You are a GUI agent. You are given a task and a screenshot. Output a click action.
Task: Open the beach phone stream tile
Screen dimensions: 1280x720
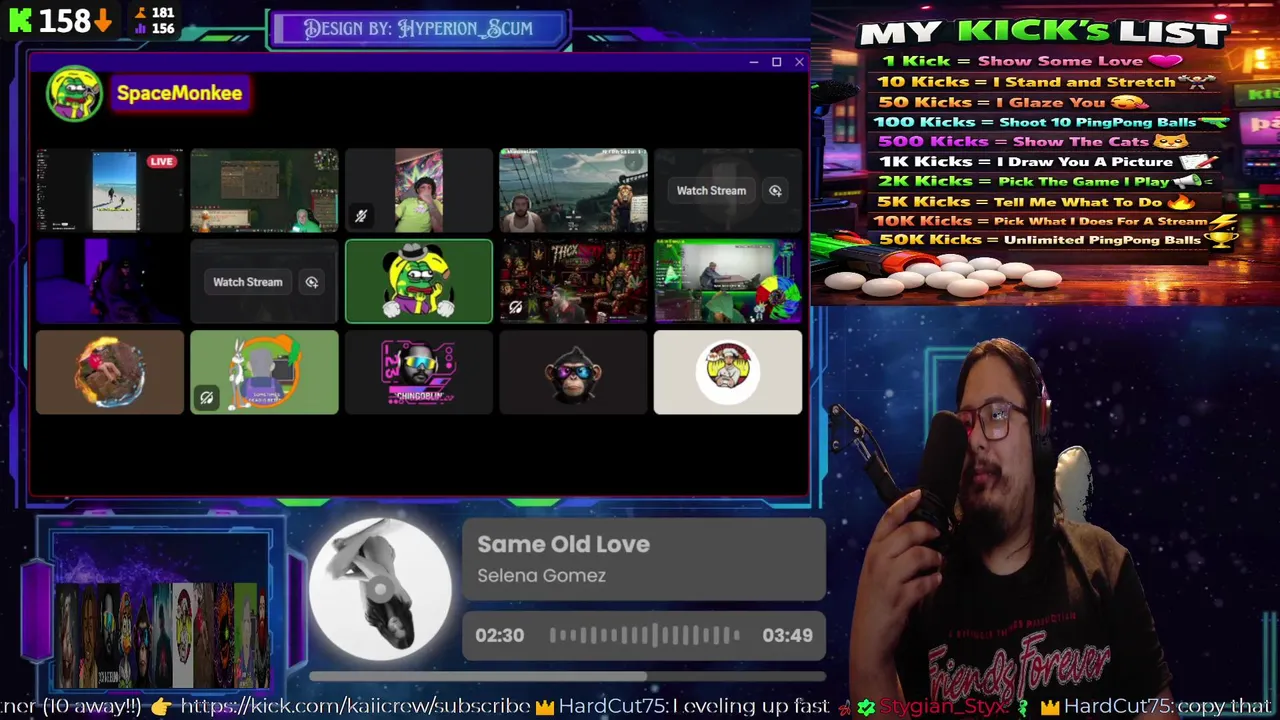[x=110, y=190]
